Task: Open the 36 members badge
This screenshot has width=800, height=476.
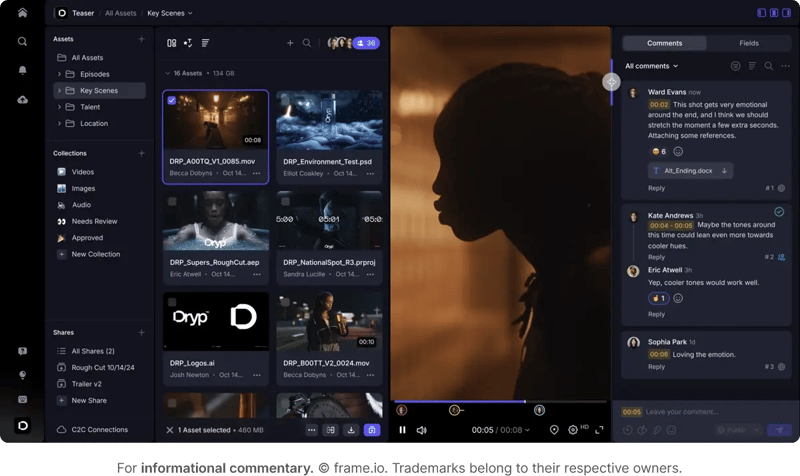Action: coord(366,43)
